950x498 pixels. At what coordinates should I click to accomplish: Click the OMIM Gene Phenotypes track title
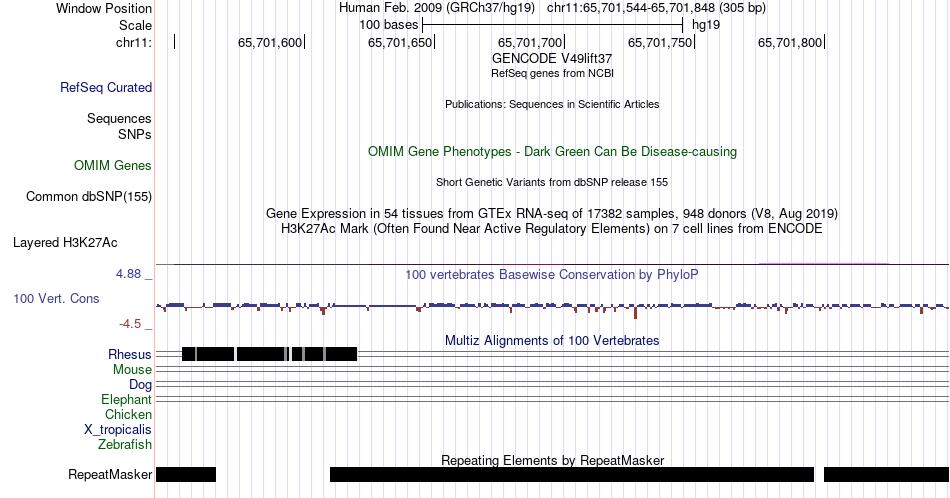pos(552,151)
